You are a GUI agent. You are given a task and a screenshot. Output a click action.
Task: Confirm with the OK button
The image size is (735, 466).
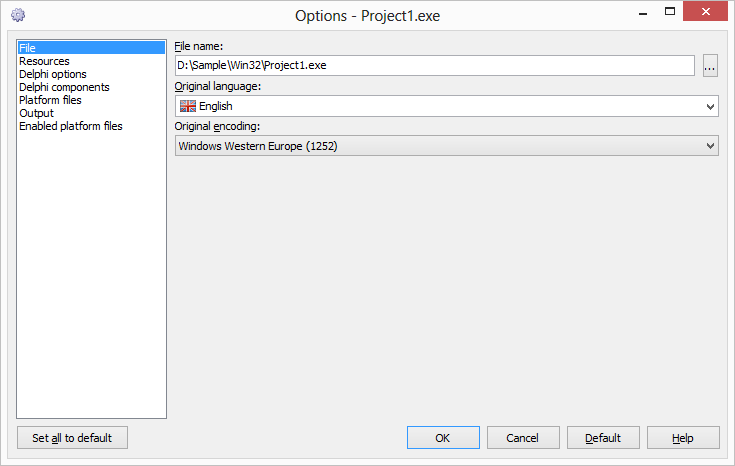click(443, 438)
